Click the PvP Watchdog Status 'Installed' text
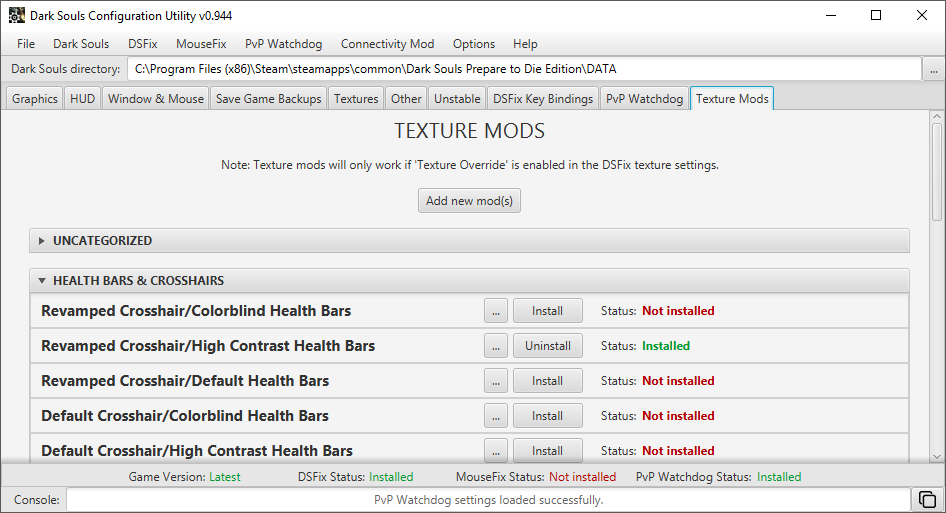The height and width of the screenshot is (513, 946). tap(779, 477)
